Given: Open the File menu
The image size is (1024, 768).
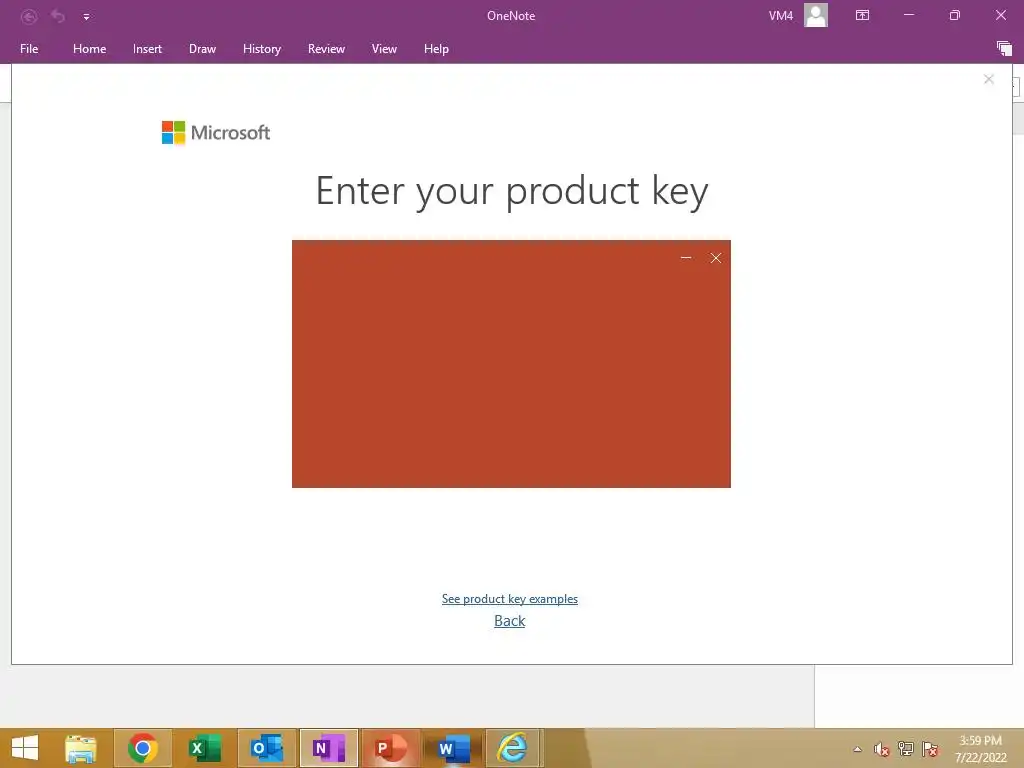Looking at the screenshot, I should [x=29, y=49].
